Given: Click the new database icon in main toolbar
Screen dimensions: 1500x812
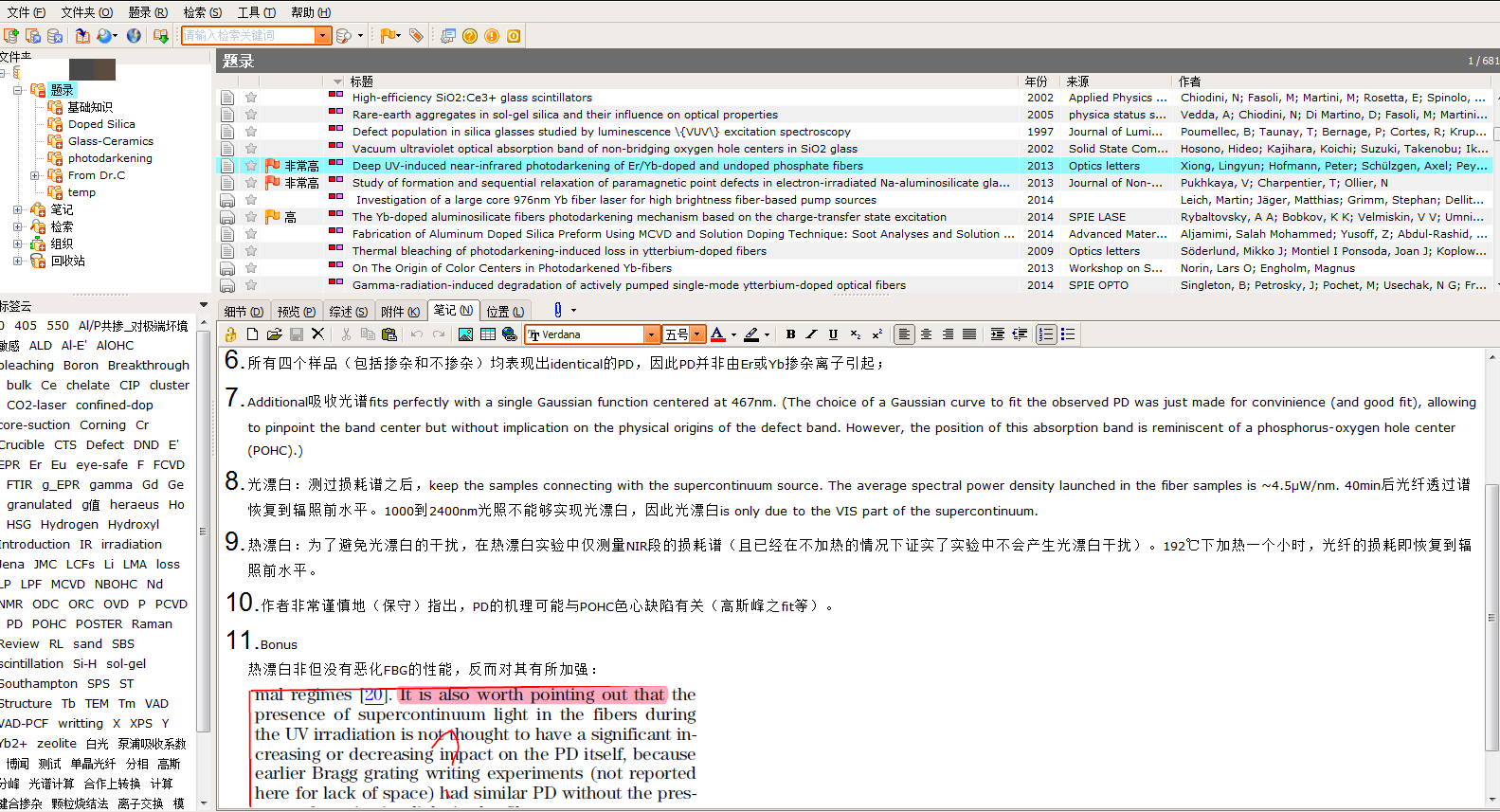Looking at the screenshot, I should click(11, 36).
